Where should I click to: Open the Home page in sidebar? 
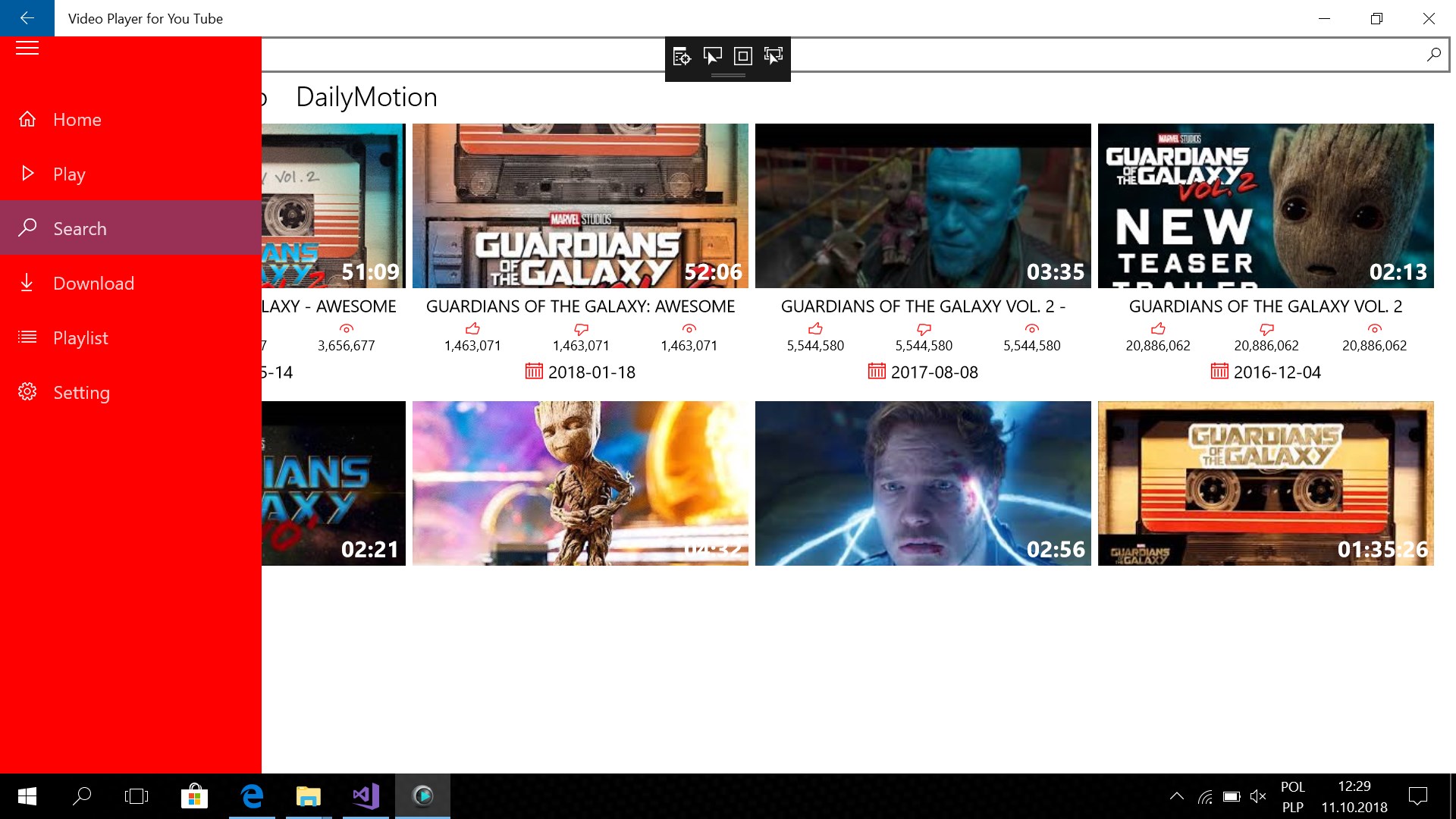click(x=77, y=120)
